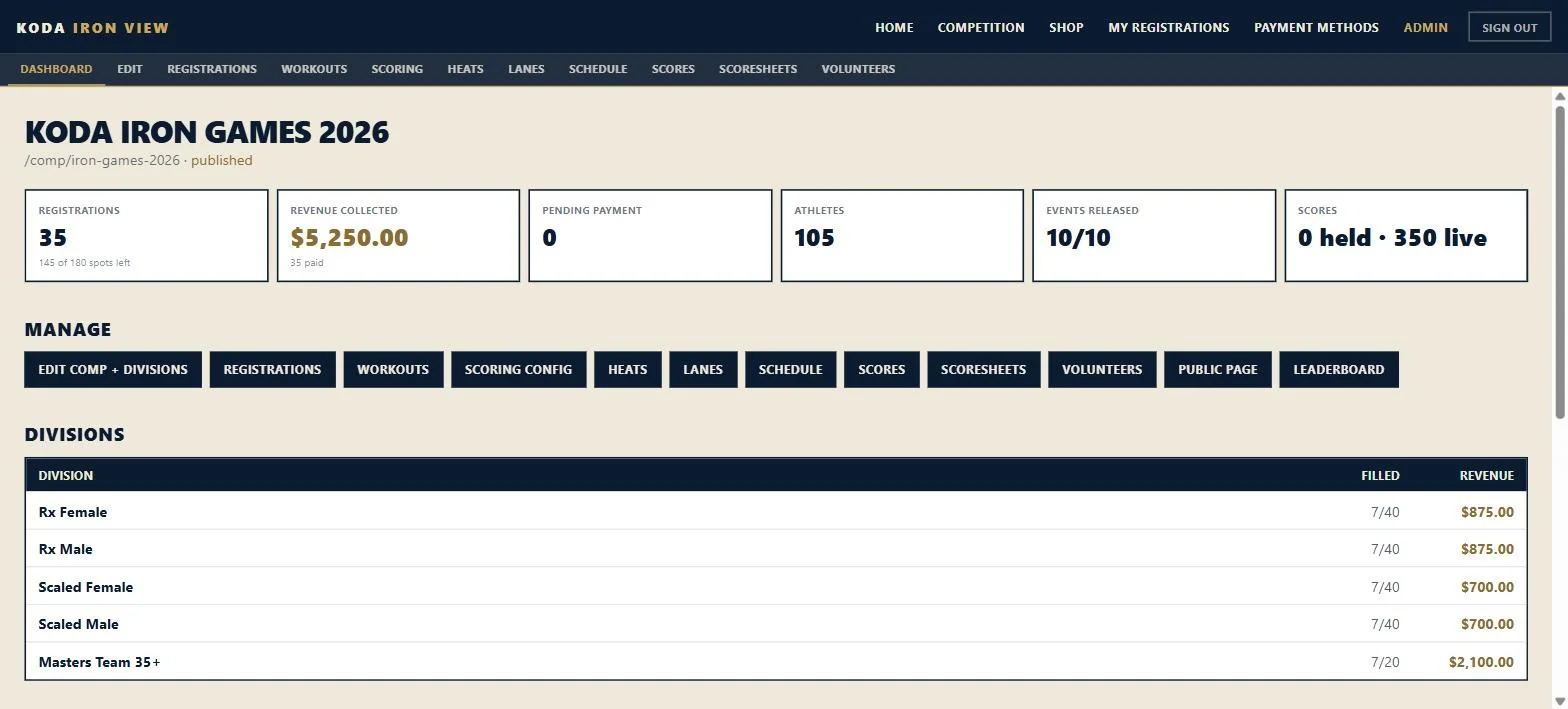Select the Masters Team 35+ division row
This screenshot has height=709, width=1568.
776,662
